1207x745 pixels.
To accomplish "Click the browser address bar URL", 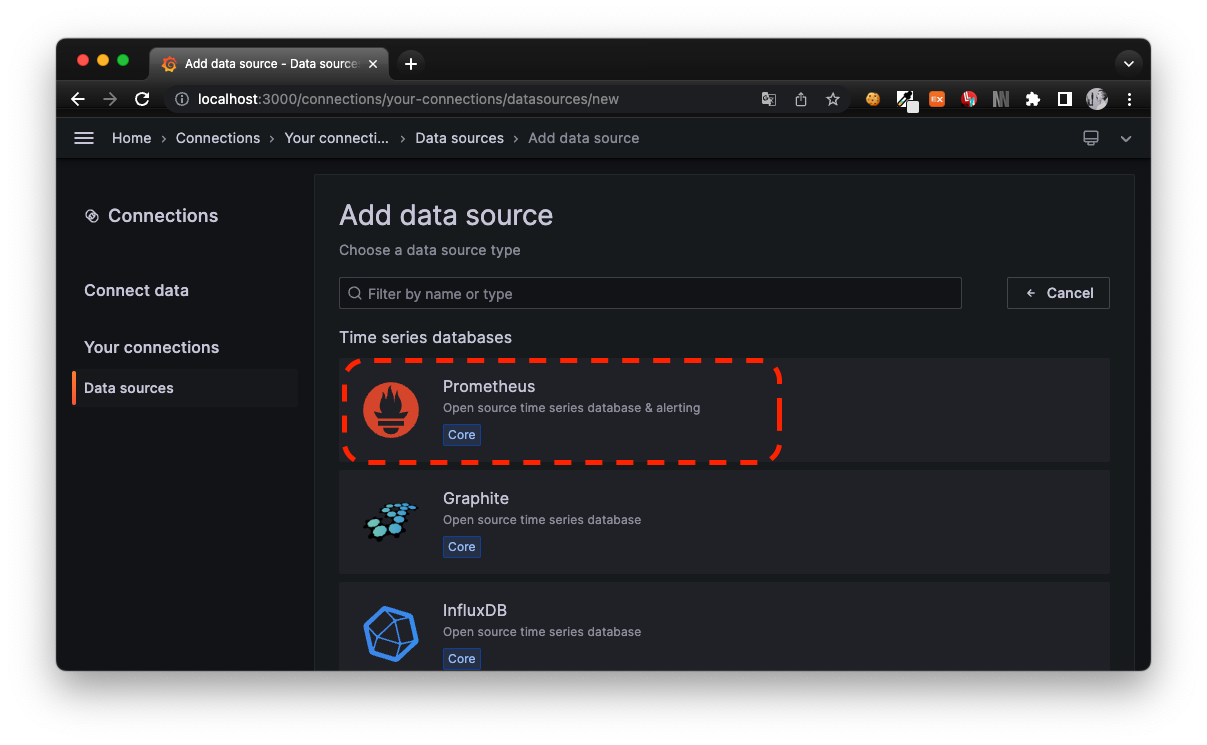I will coord(408,99).
